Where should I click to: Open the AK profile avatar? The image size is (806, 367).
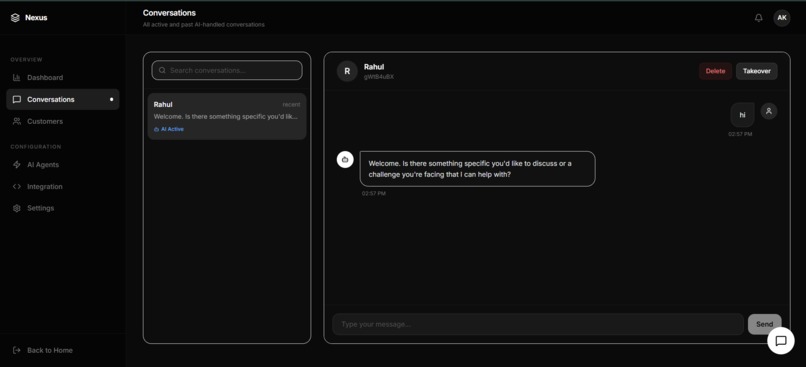click(x=782, y=17)
